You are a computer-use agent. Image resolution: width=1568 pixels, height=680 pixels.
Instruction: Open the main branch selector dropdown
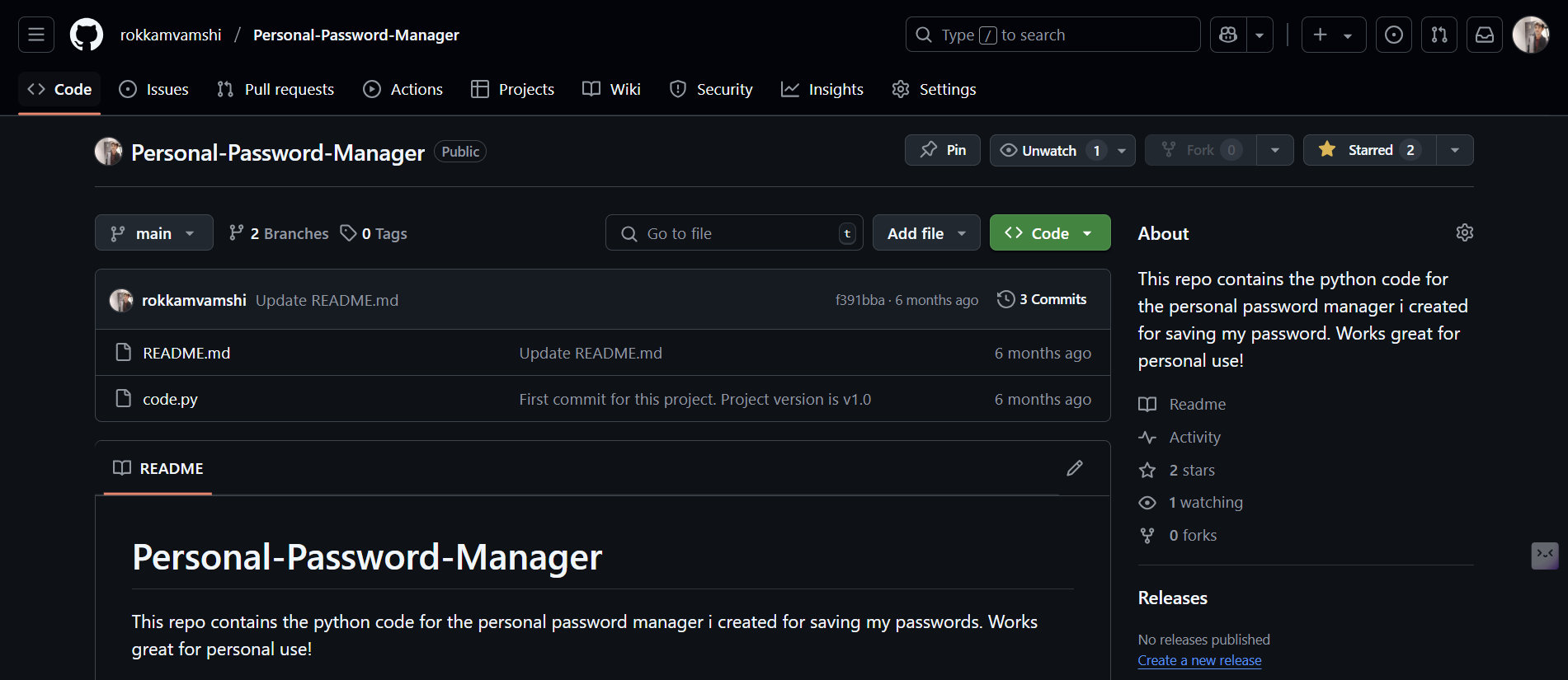154,233
